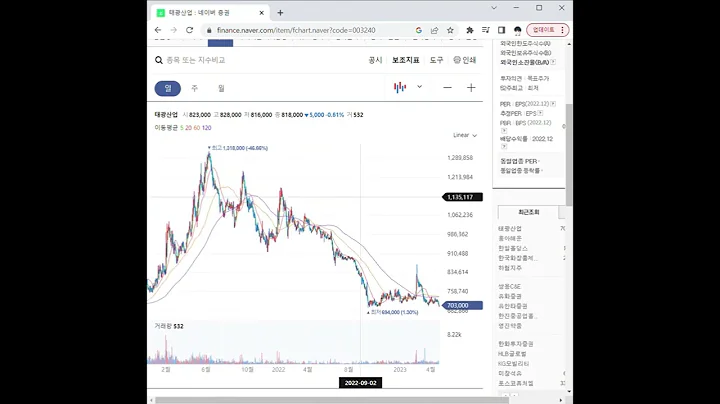Image resolution: width=720 pixels, height=404 pixels.
Task: Focus the 종목 또는 지수비교 search field
Action: (x=196, y=60)
